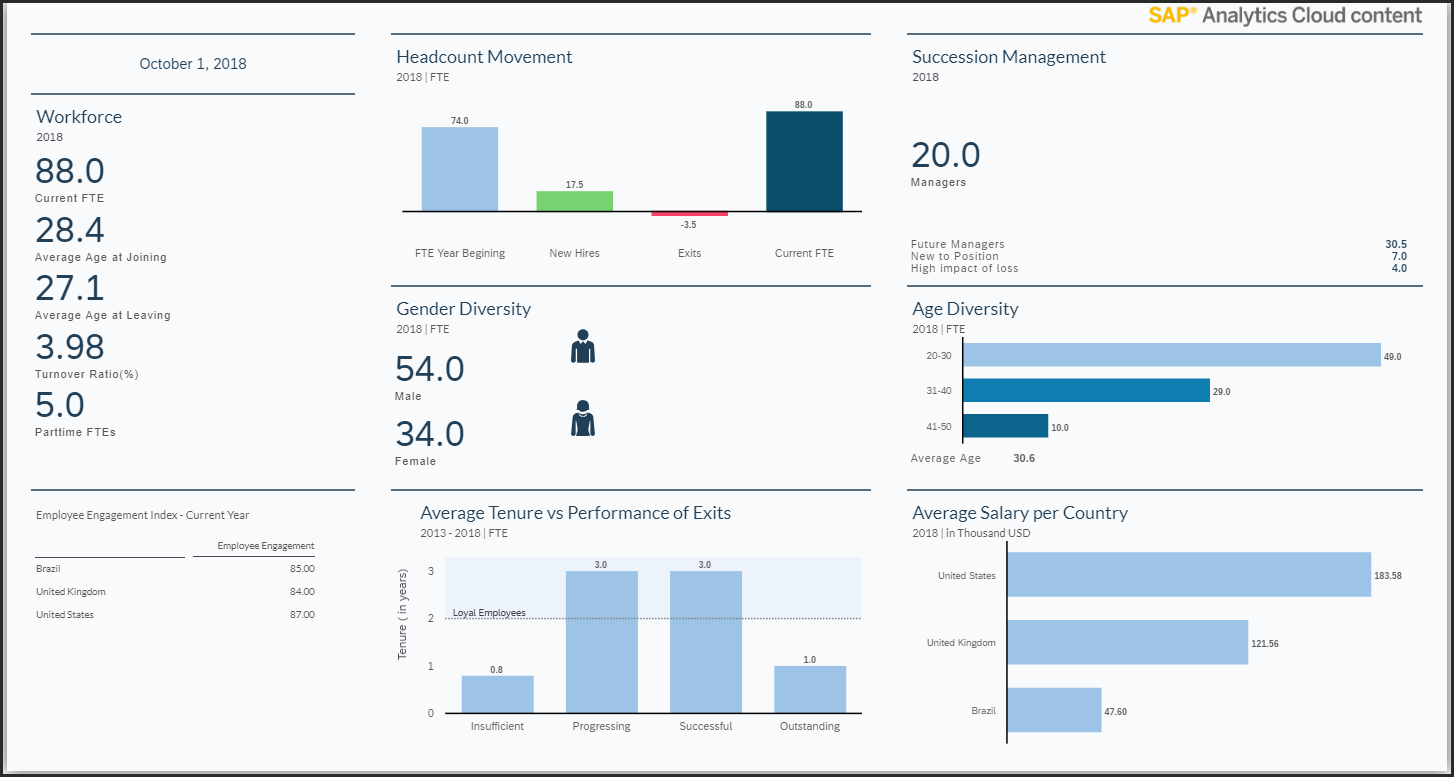1454x777 pixels.
Task: Click United States row in engagement table
Action: (x=175, y=615)
